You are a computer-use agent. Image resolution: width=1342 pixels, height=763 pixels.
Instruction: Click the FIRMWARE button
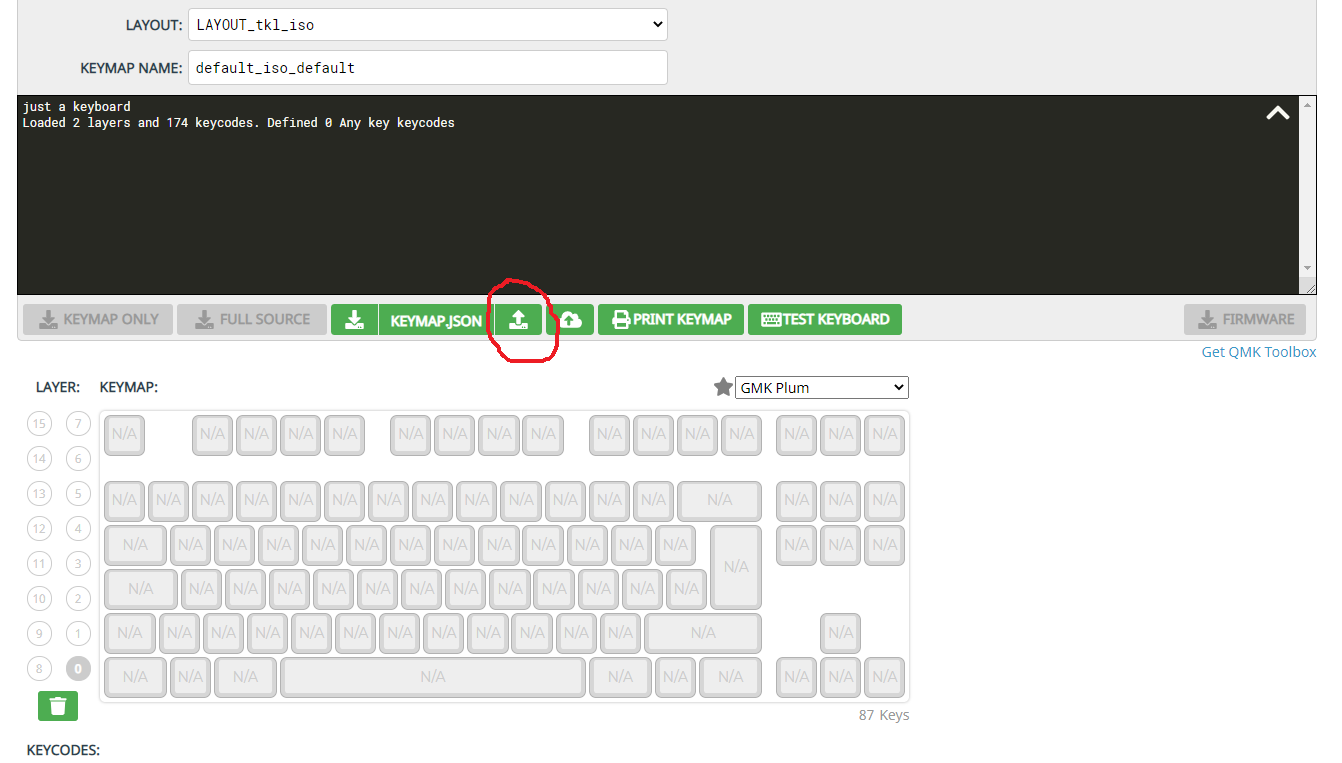coord(1245,320)
